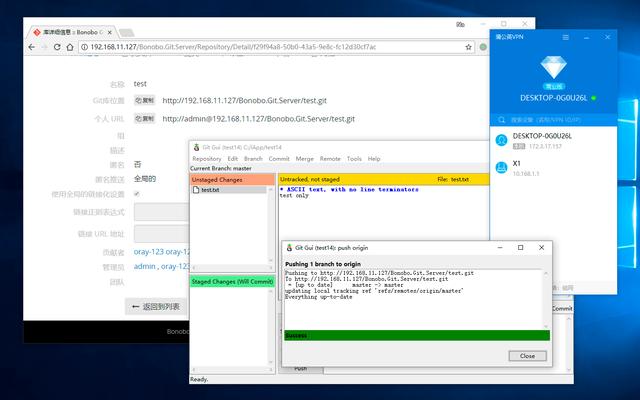Image resolution: width=640 pixels, height=400 pixels.
Task: Click the browser back arrow
Action: (31, 47)
